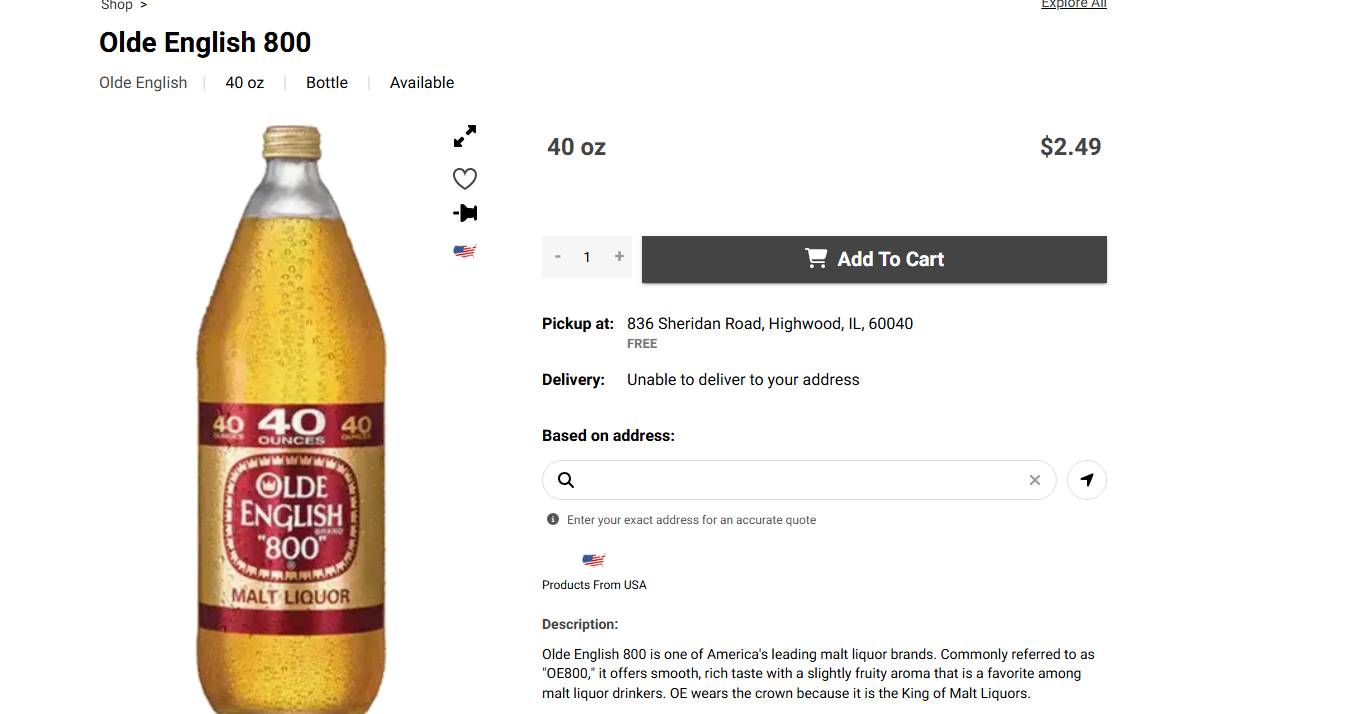Screen dimensions: 1350x714
Task: Click the pickup address text
Action: click(770, 324)
